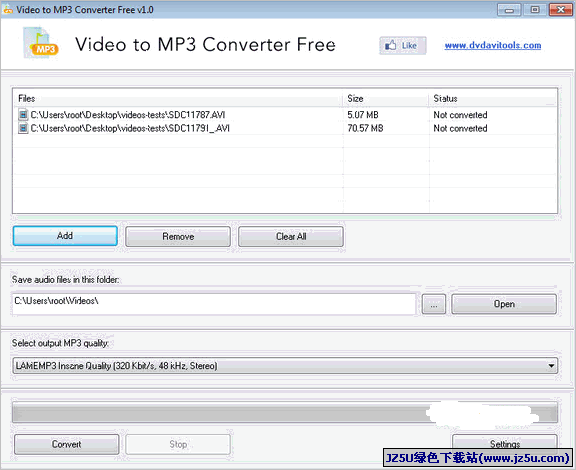
Task: Click the disabled Stop button
Action: pos(178,444)
